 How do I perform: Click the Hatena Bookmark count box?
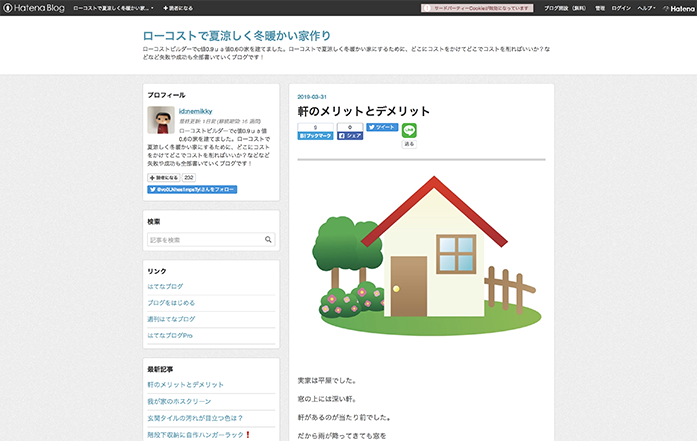tap(315, 127)
